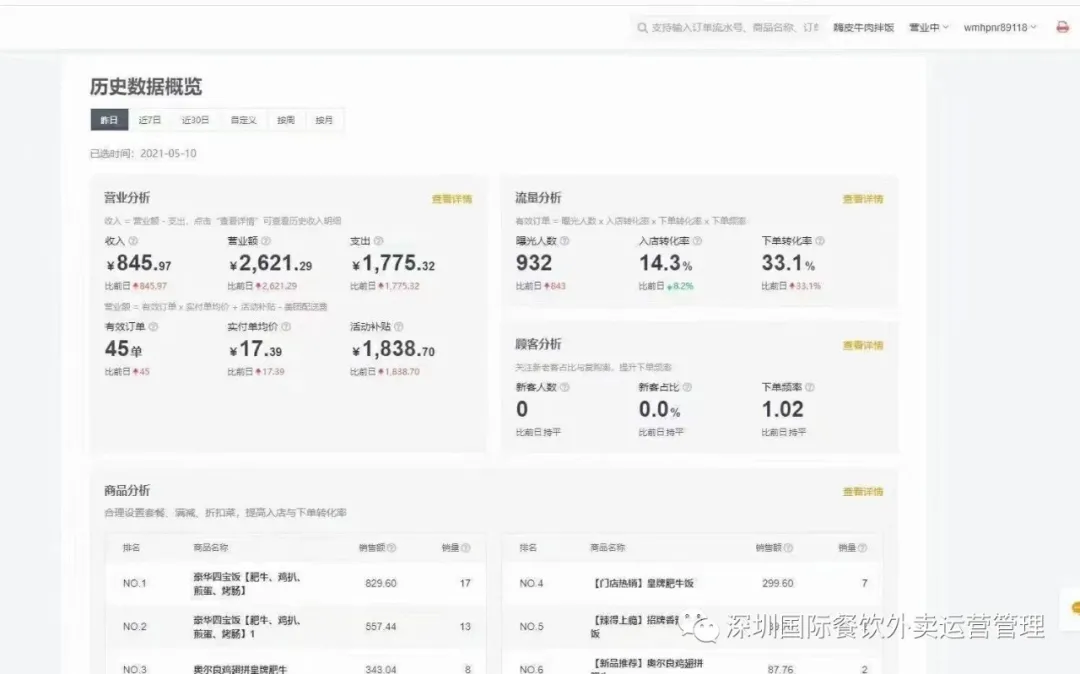The image size is (1080, 674).
Task: Open the wmhpnr89118 account dropdown
Action: pos(1000,28)
